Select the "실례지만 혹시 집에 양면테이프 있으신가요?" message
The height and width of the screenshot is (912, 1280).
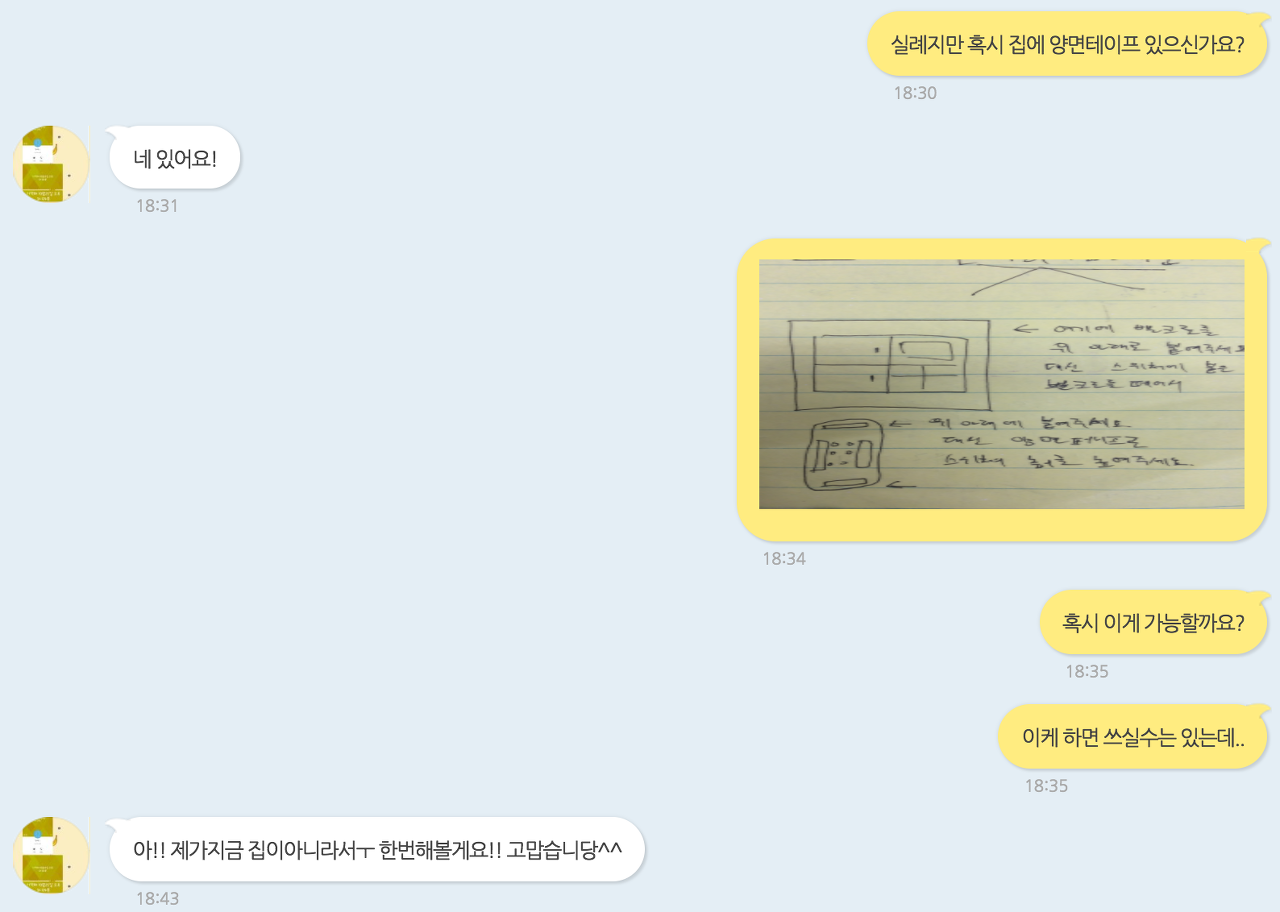[x=1067, y=44]
